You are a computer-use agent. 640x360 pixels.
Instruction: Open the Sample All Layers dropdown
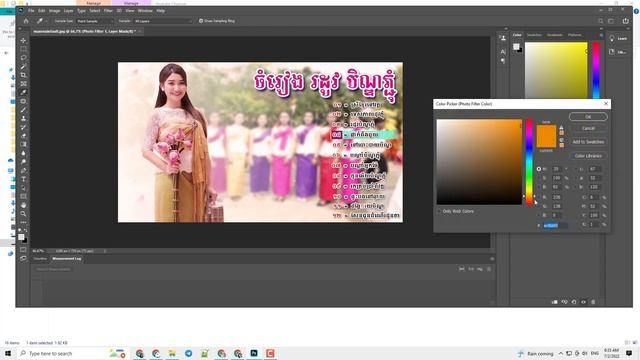[x=162, y=21]
